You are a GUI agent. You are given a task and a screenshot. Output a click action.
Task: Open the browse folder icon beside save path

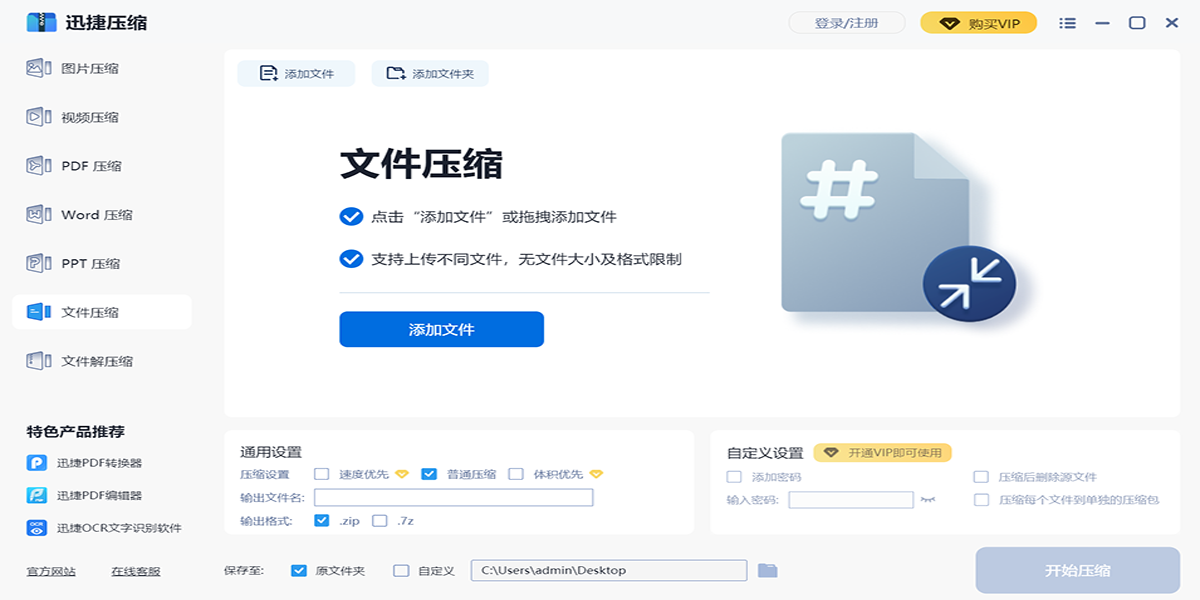pos(767,570)
